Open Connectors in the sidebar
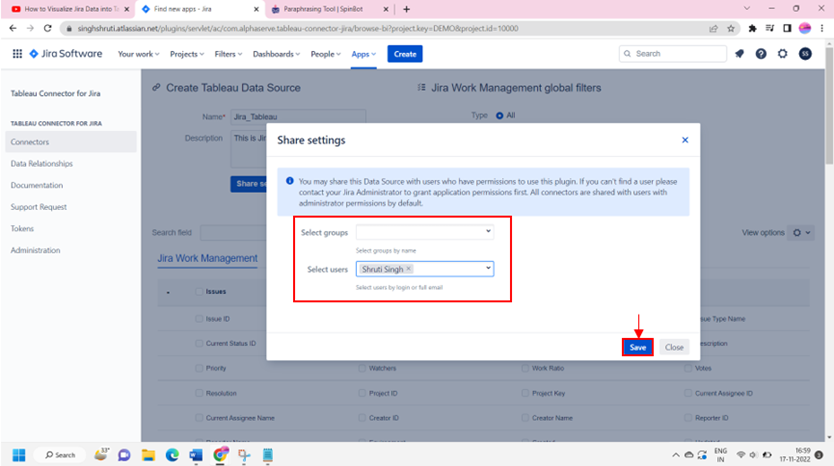 click(71, 142)
